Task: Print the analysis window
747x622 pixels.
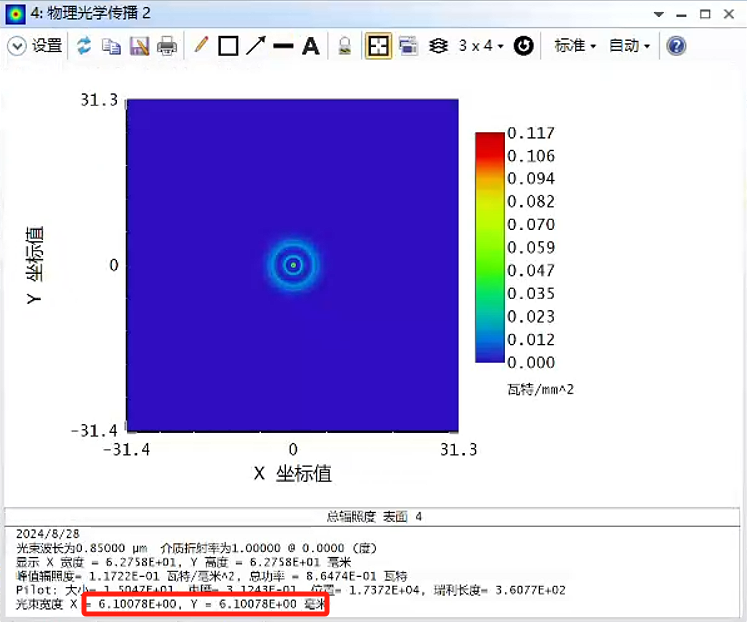Action: click(167, 46)
